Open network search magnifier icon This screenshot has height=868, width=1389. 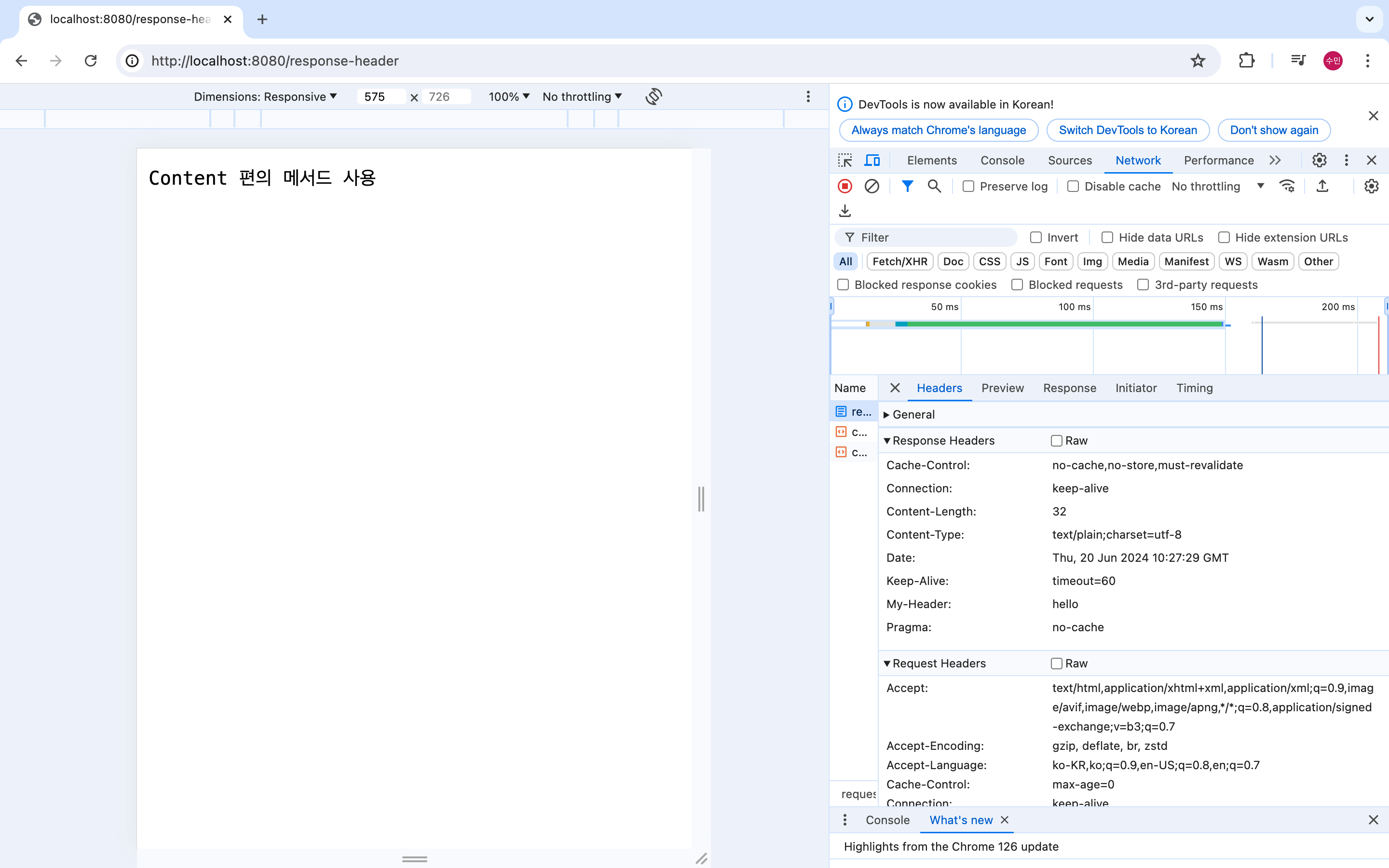point(934,186)
